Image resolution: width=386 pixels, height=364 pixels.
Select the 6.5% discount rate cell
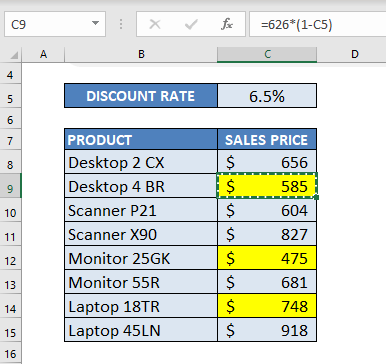point(267,96)
